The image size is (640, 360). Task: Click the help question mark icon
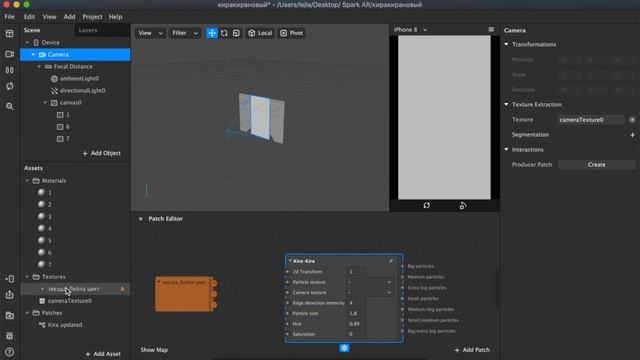9,352
